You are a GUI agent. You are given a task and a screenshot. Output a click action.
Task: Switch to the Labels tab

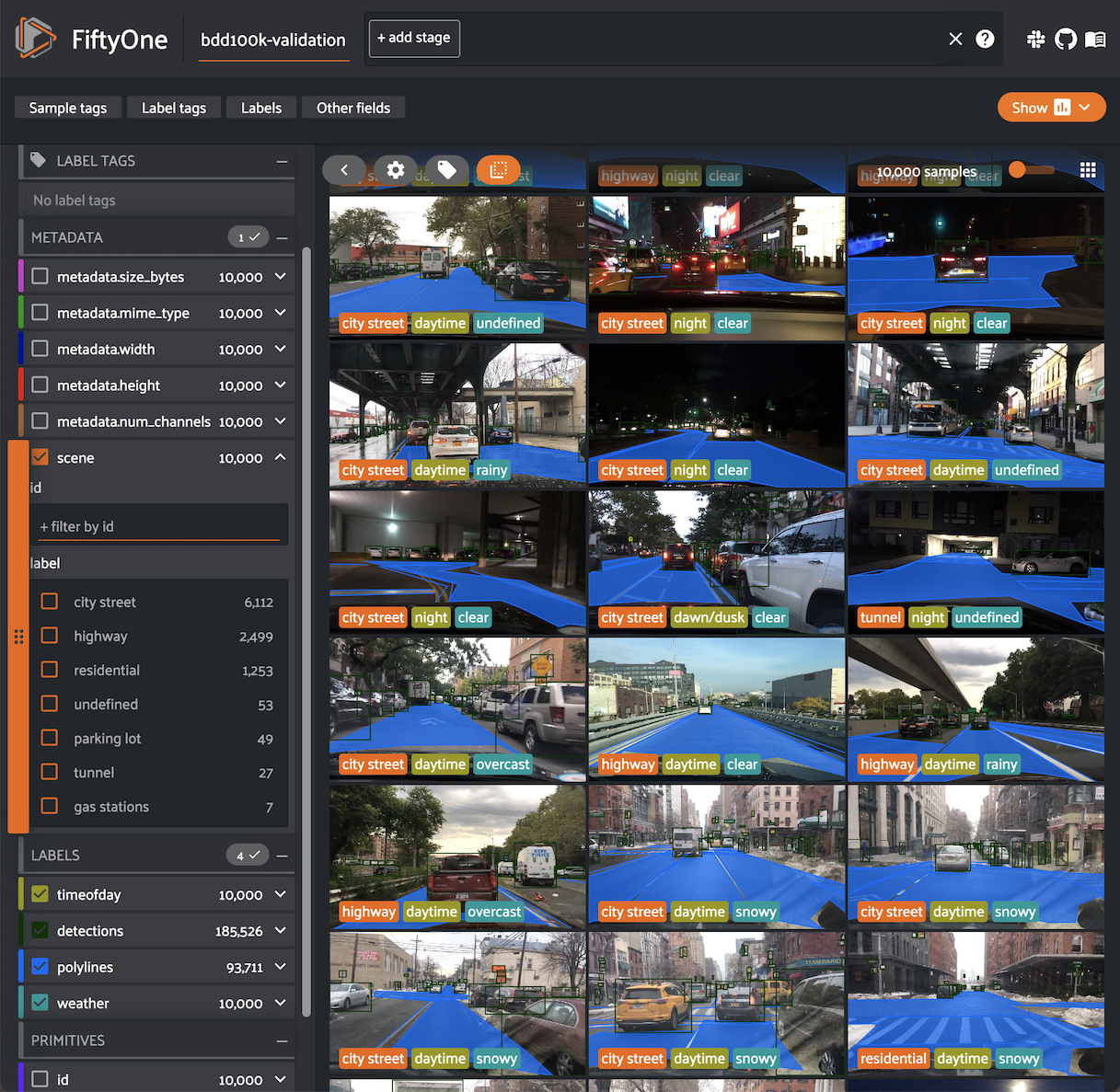(x=260, y=107)
